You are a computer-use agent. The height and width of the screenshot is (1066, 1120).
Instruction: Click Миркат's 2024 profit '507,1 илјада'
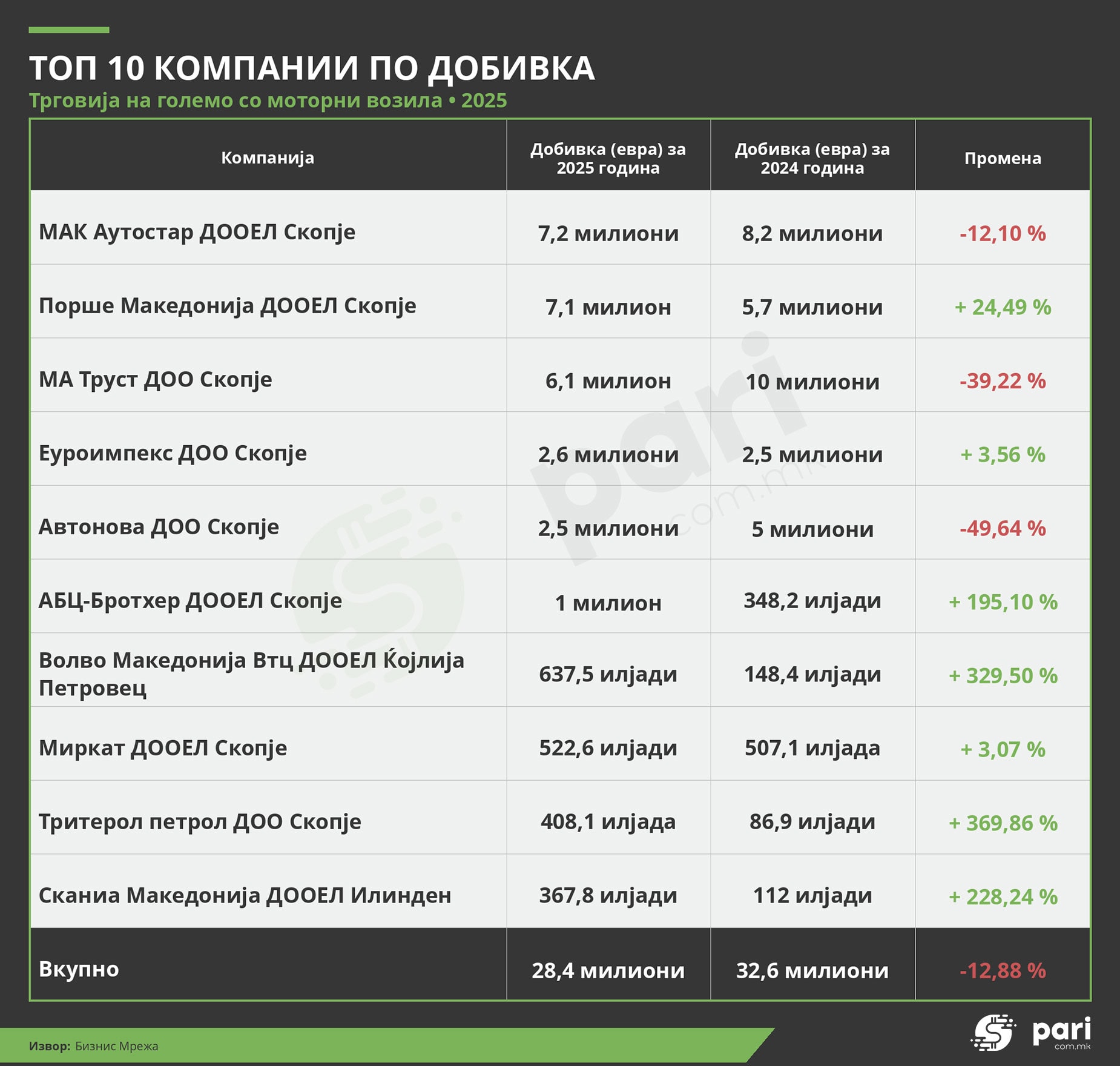[x=812, y=748]
